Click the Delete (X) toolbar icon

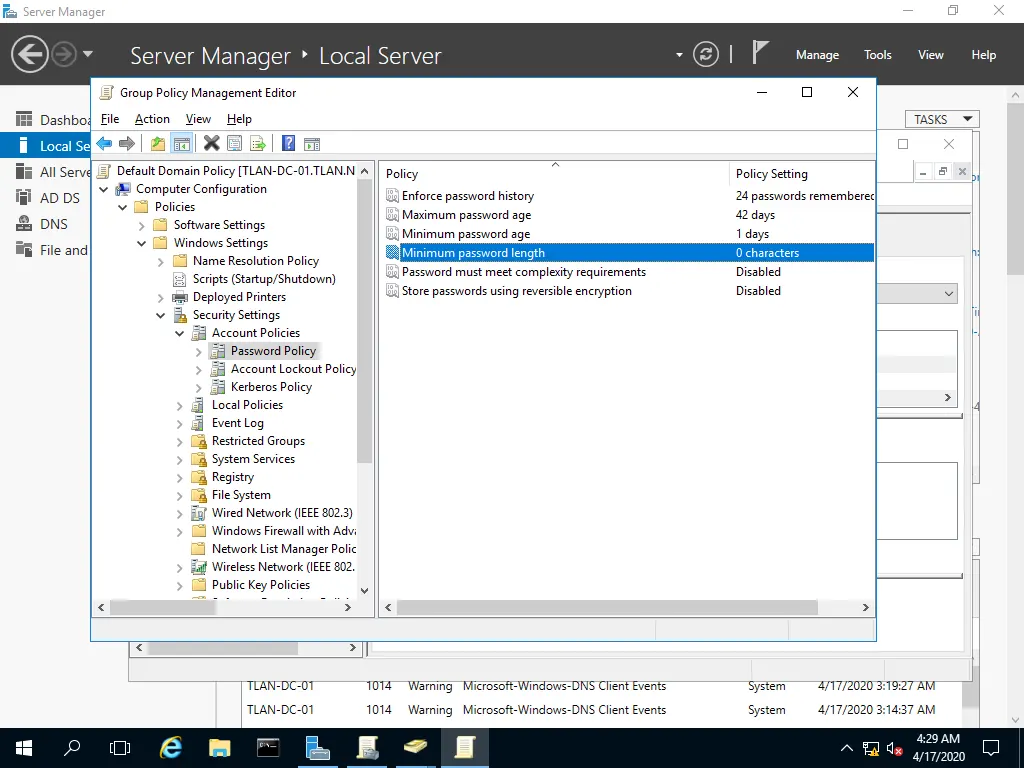(211, 143)
